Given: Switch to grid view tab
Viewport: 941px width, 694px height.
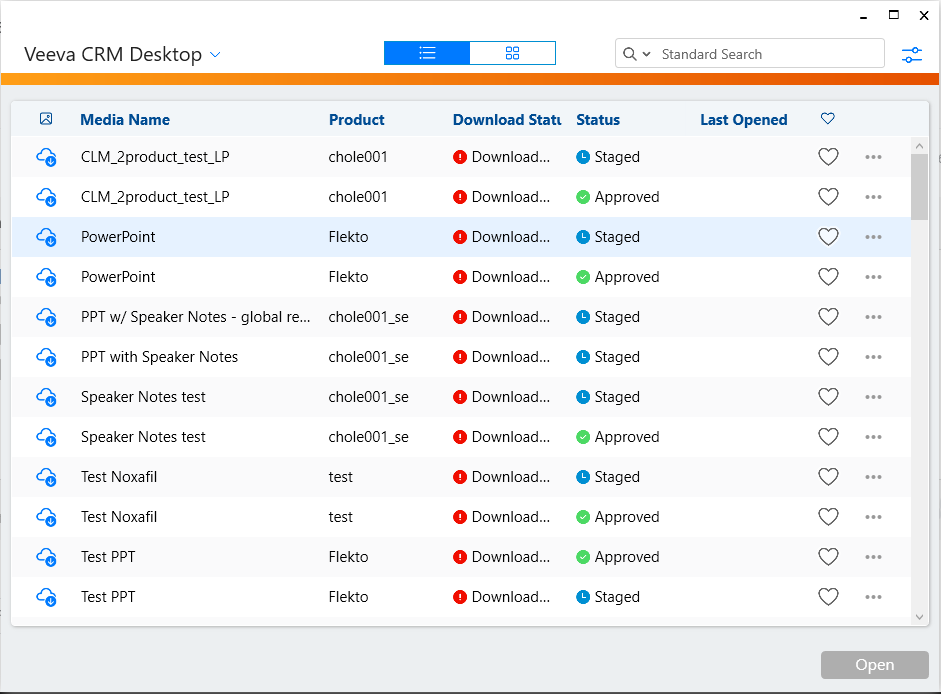Looking at the screenshot, I should pyautogui.click(x=512, y=53).
